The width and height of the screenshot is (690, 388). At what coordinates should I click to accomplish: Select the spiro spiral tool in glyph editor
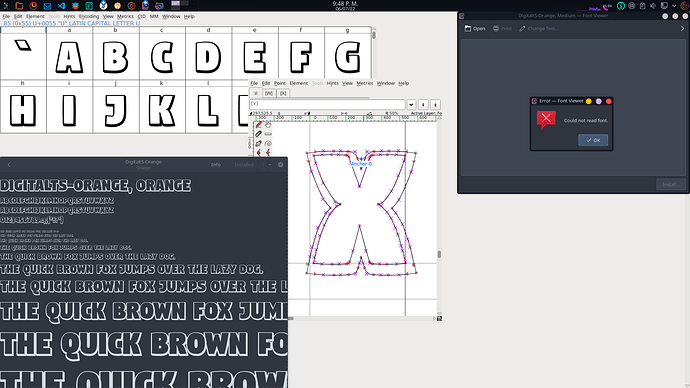point(268,143)
